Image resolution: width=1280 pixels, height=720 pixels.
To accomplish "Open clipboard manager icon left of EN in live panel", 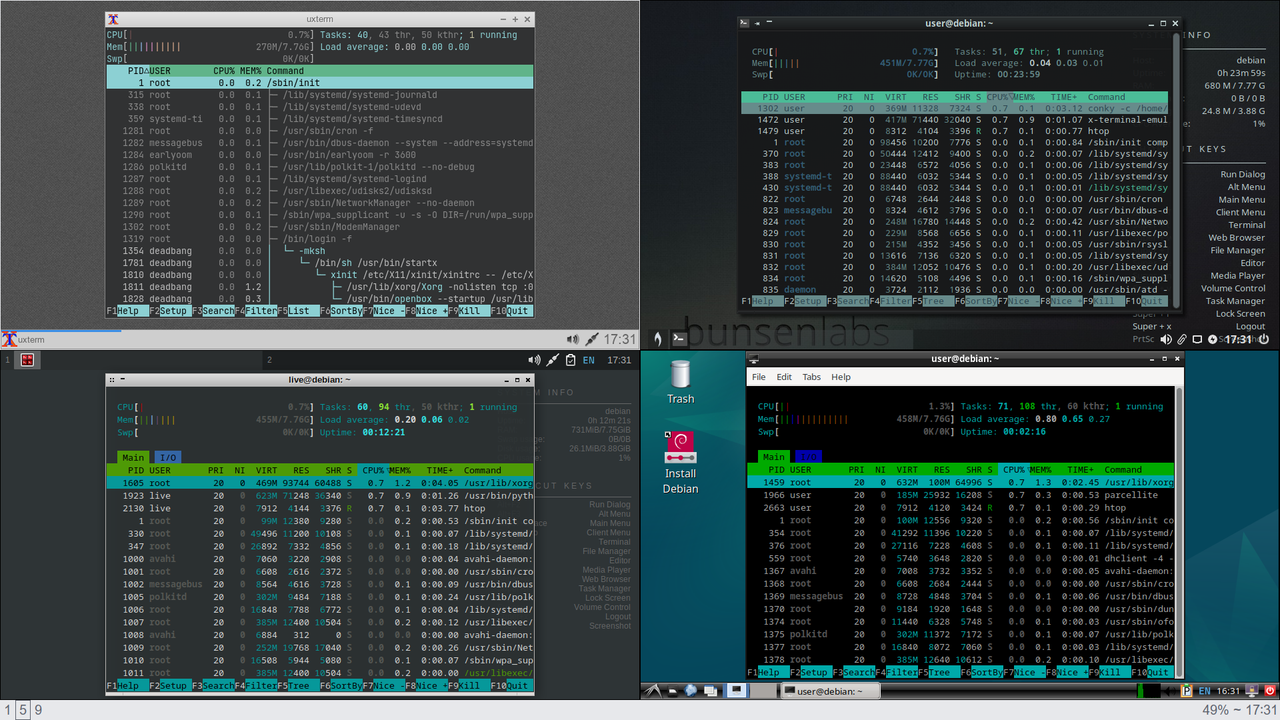I will 570,360.
